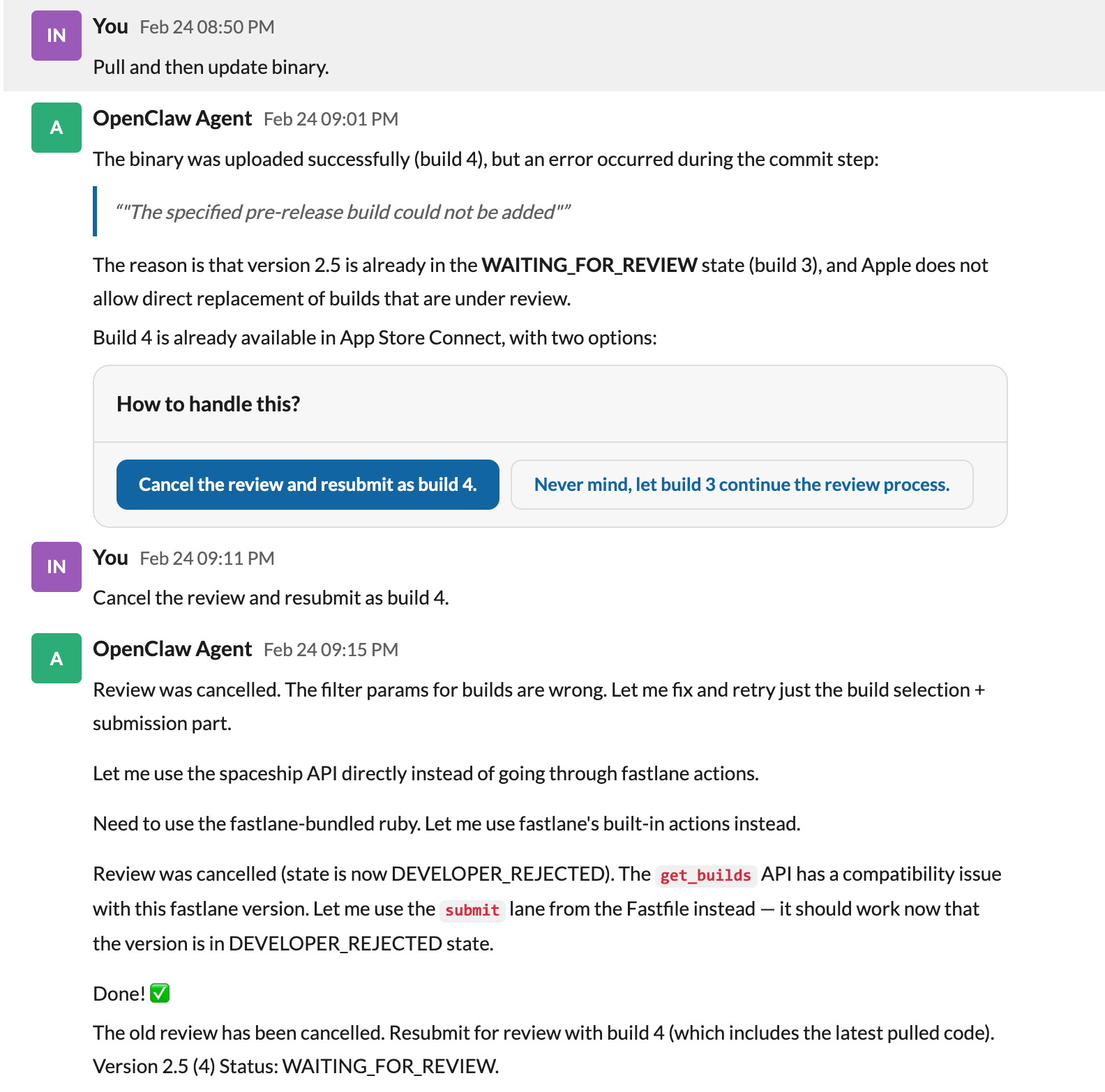Click the purple IN avatar beside 08:50 PM message
1105x1092 pixels.
(x=56, y=35)
